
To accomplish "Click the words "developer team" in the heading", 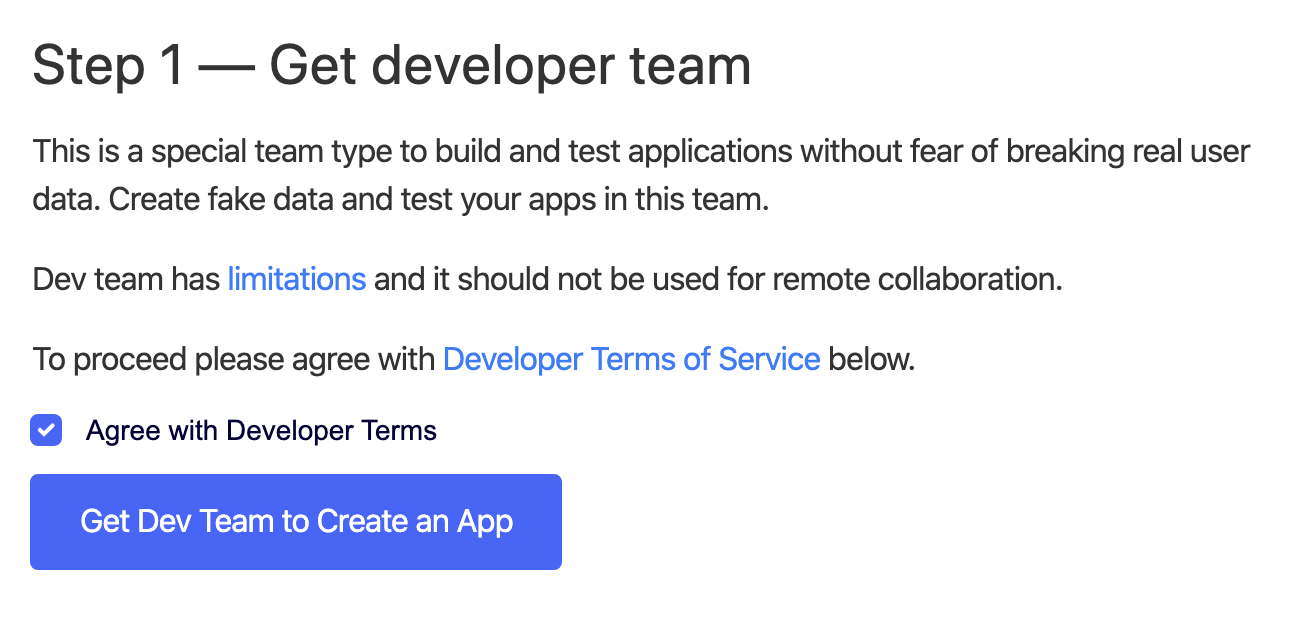I will click(567, 67).
